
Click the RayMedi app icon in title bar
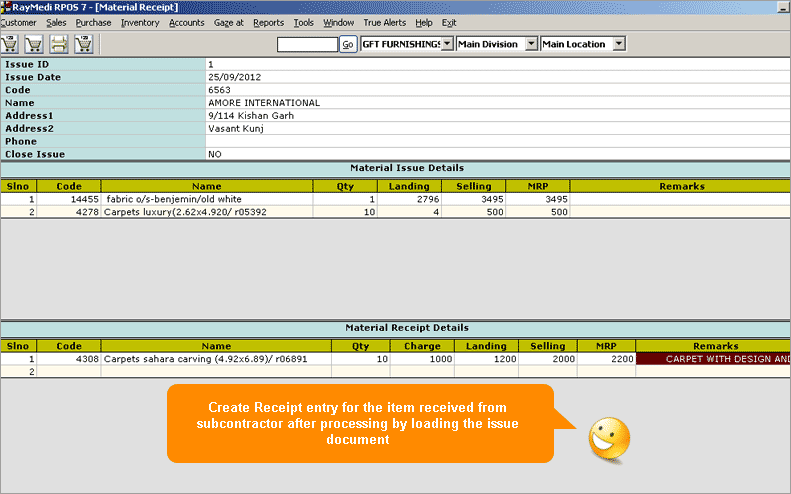[6, 6]
